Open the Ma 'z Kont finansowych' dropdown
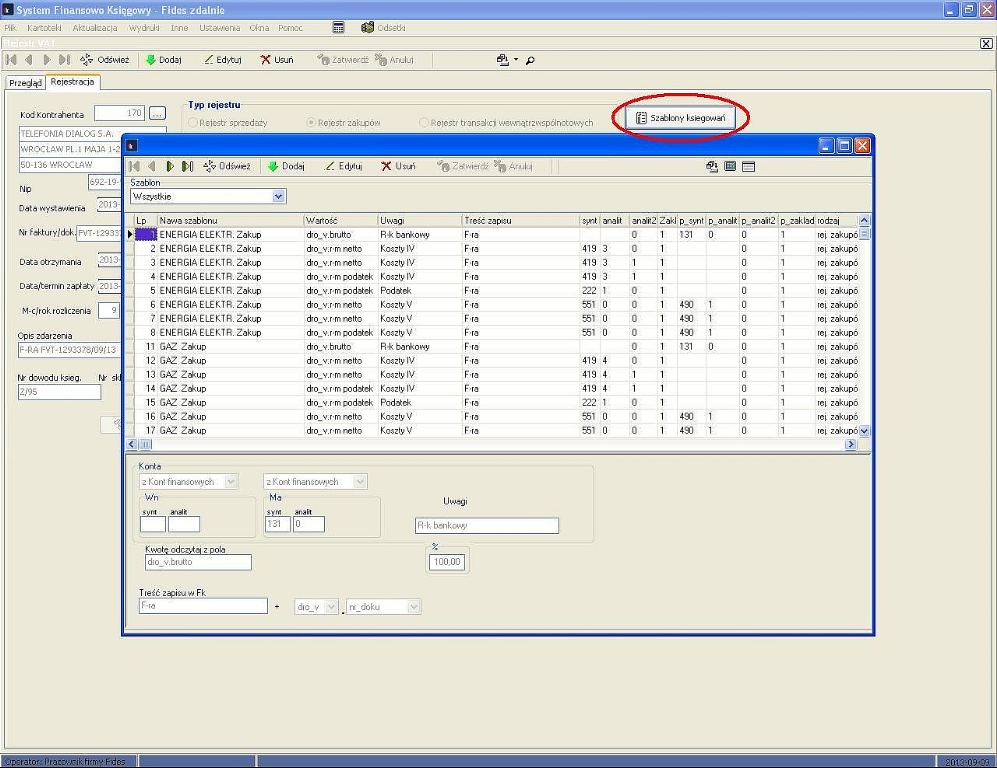The width and height of the screenshot is (997, 768). point(360,481)
